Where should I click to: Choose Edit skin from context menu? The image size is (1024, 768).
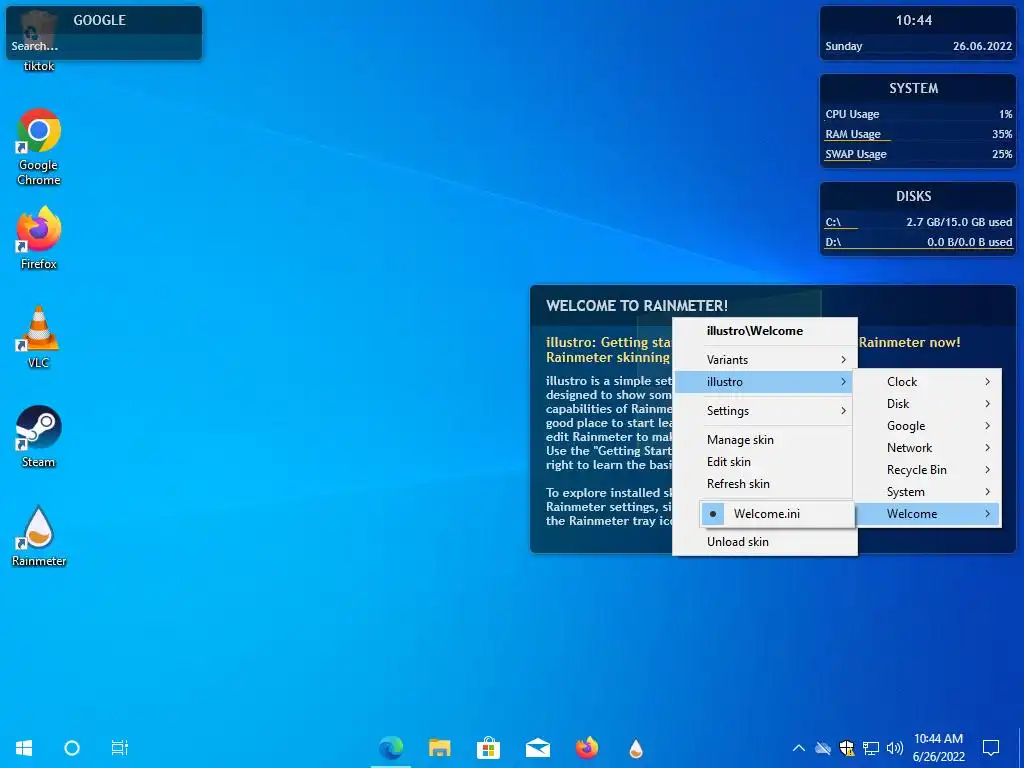click(x=765, y=462)
